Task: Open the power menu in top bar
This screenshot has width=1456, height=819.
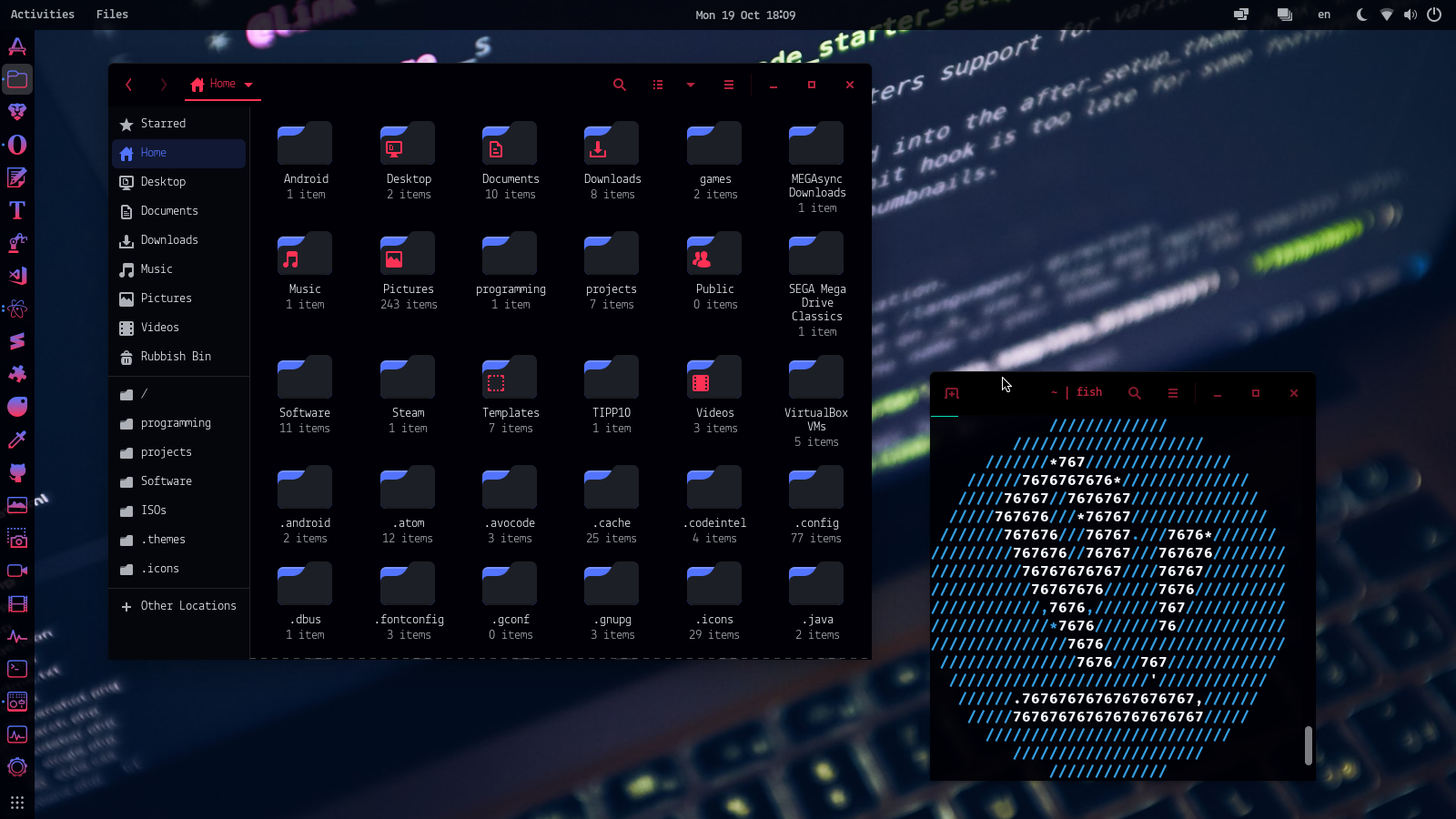Action: 1434,15
